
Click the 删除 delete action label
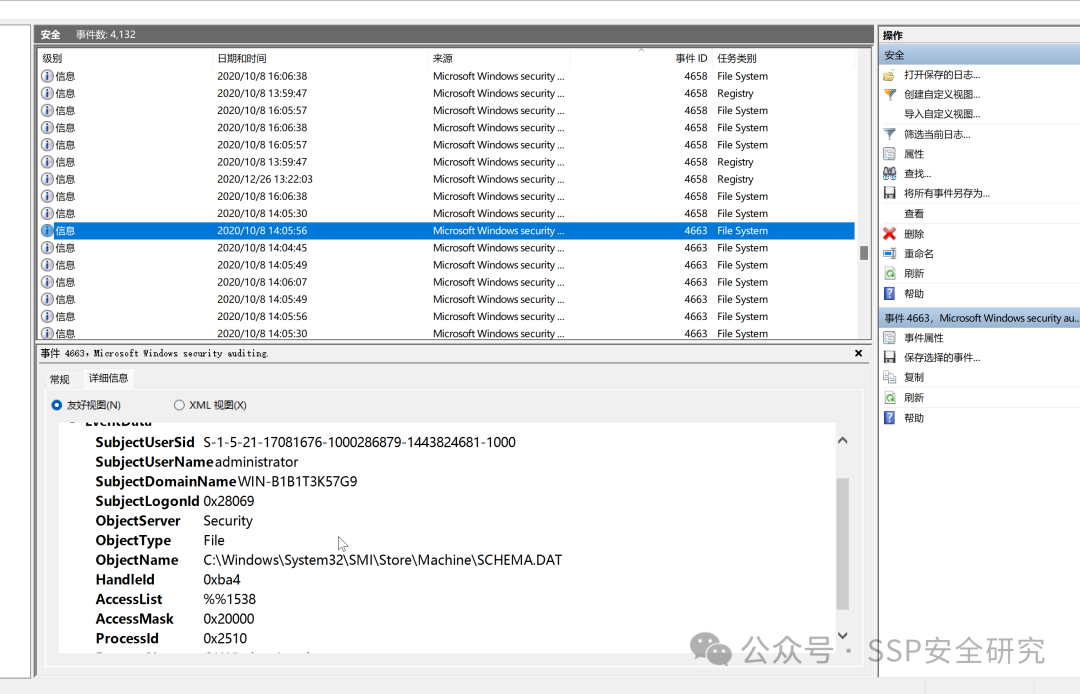pos(914,234)
